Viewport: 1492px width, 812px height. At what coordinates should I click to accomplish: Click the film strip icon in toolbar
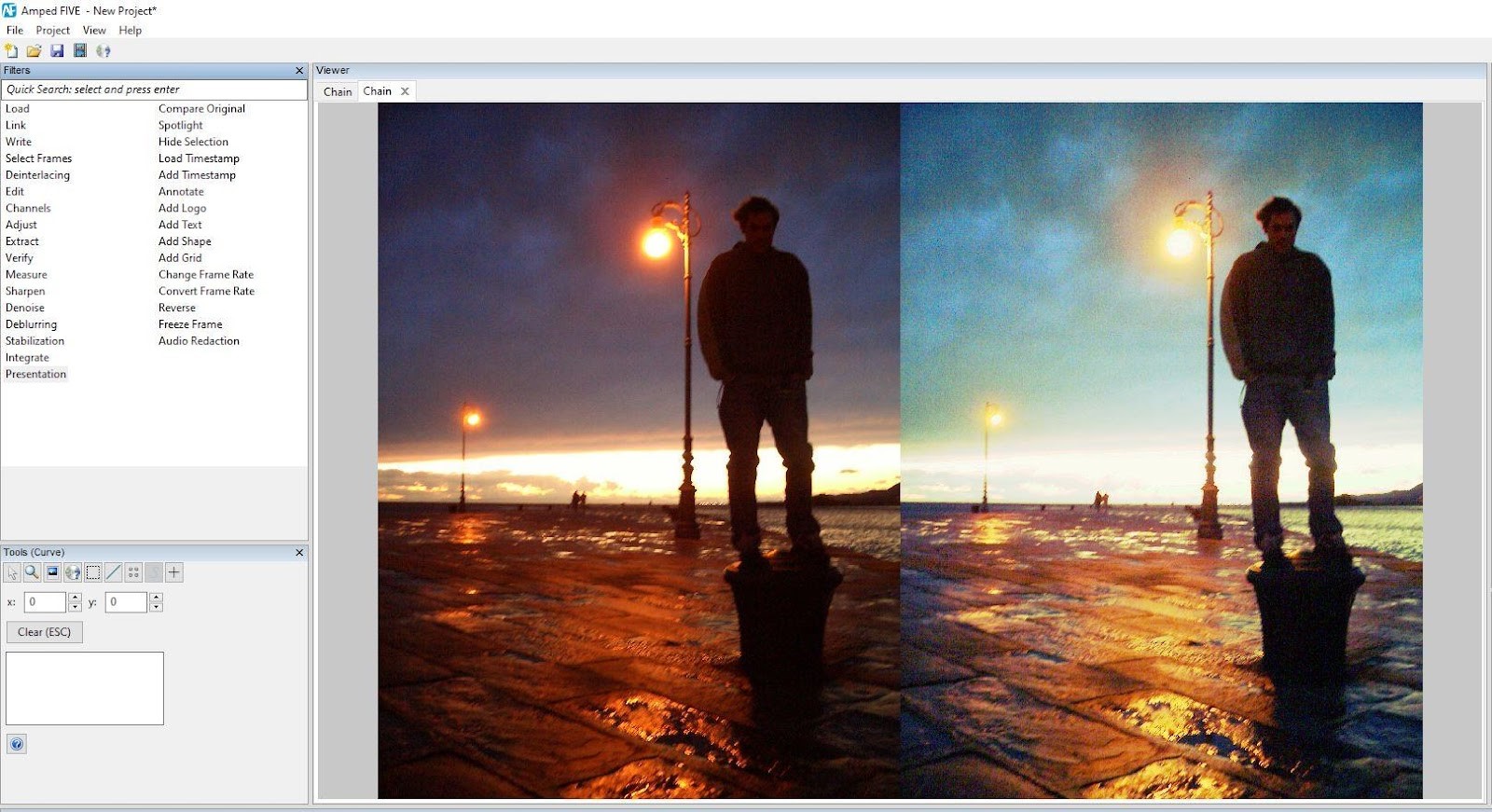[80, 50]
